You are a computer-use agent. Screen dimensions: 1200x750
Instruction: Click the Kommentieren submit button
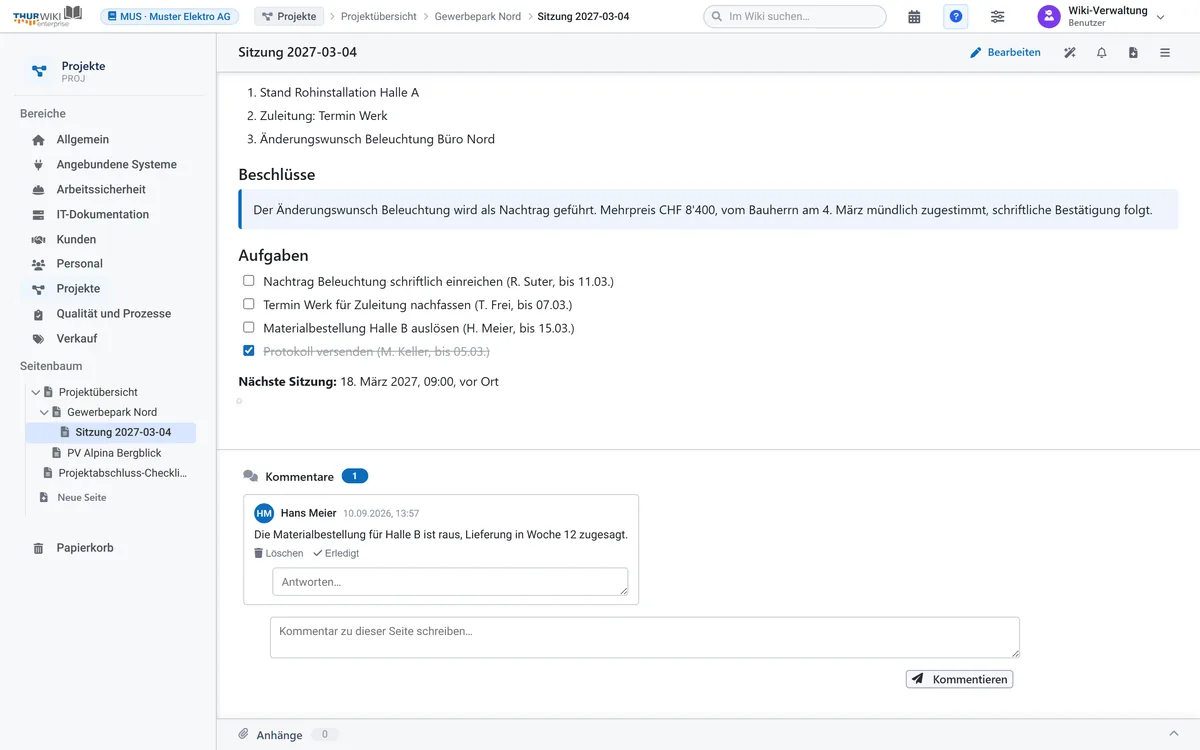pos(959,679)
